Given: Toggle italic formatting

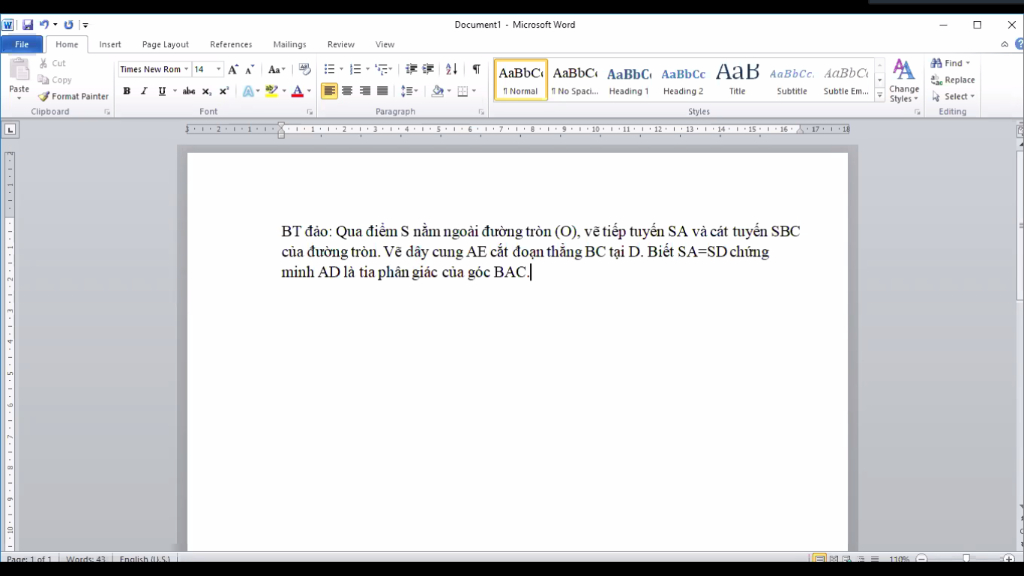Looking at the screenshot, I should point(144,91).
